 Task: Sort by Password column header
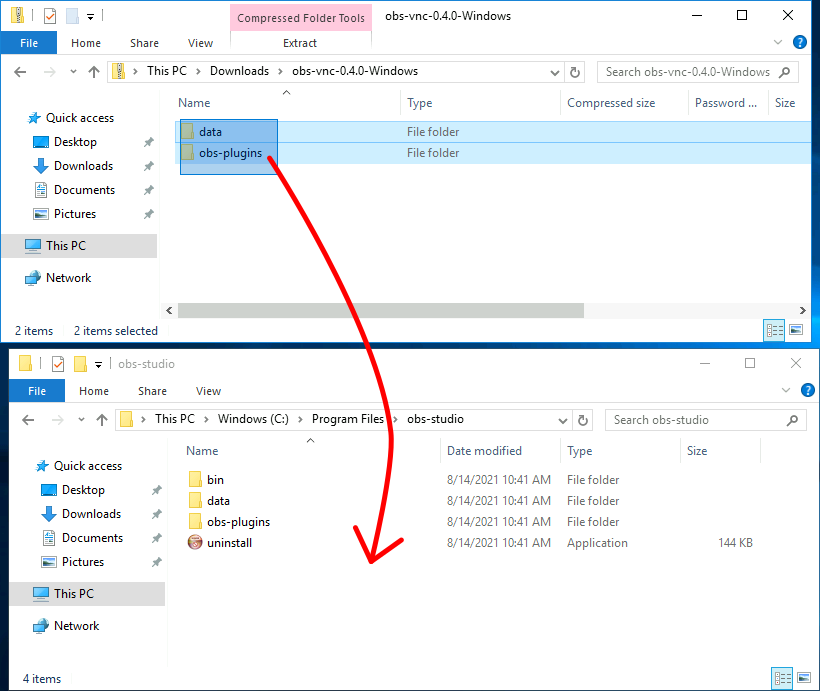[725, 103]
